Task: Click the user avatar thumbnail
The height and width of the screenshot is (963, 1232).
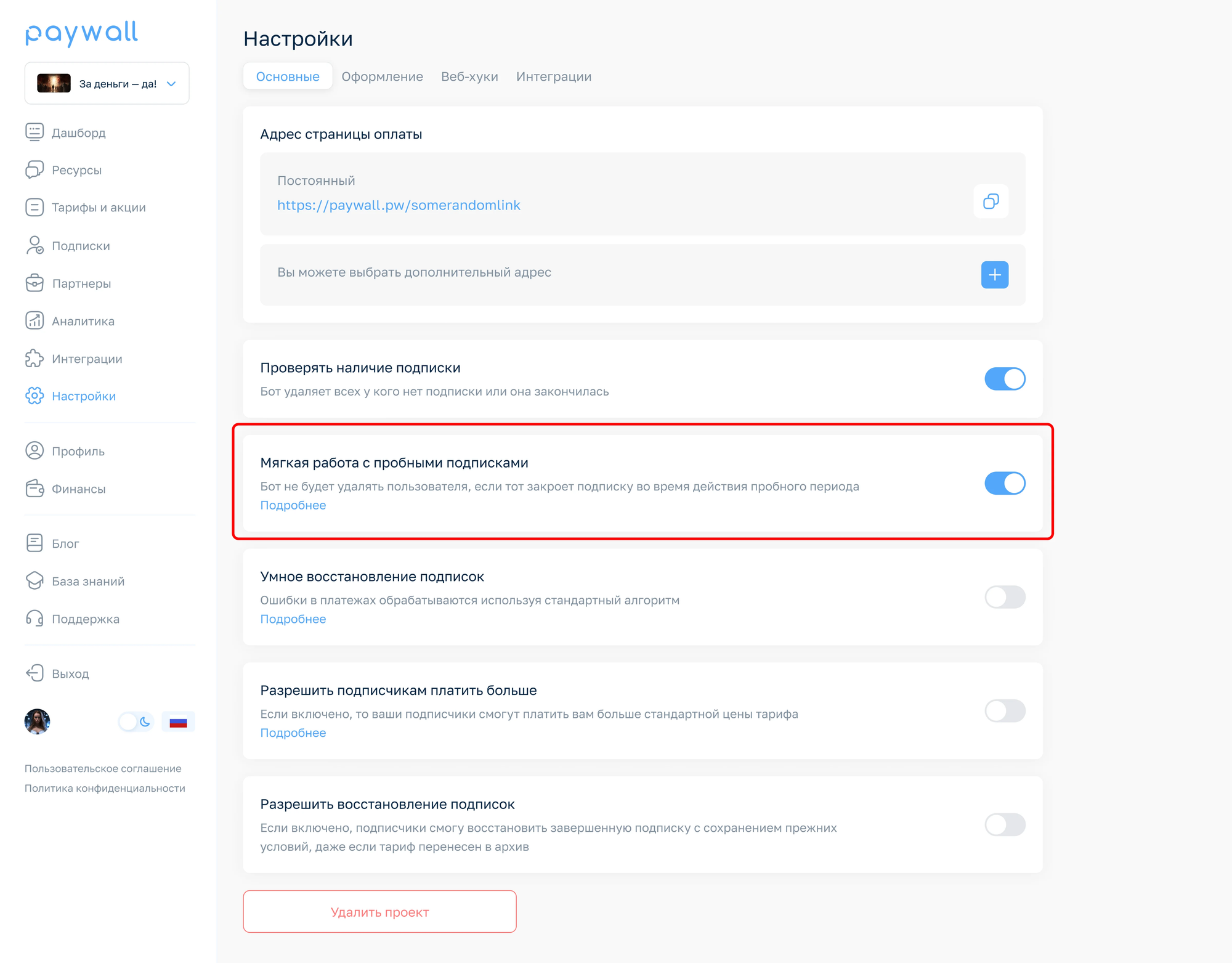Action: tap(37, 721)
